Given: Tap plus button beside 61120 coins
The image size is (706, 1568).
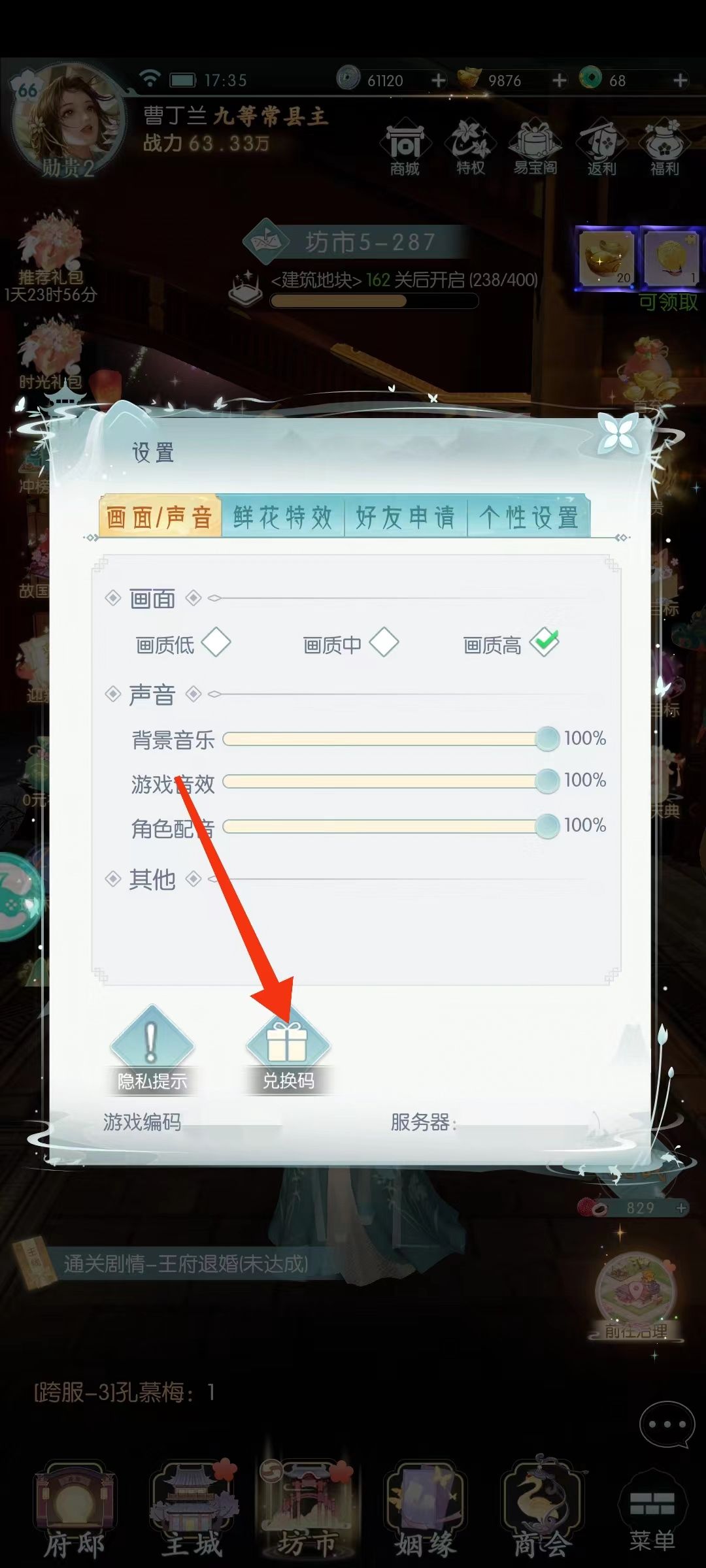Looking at the screenshot, I should (439, 80).
